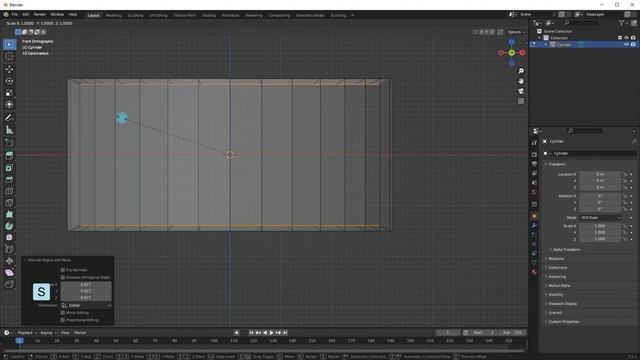Select the Shear tool
The width and height of the screenshot is (640, 360).
(9, 273)
